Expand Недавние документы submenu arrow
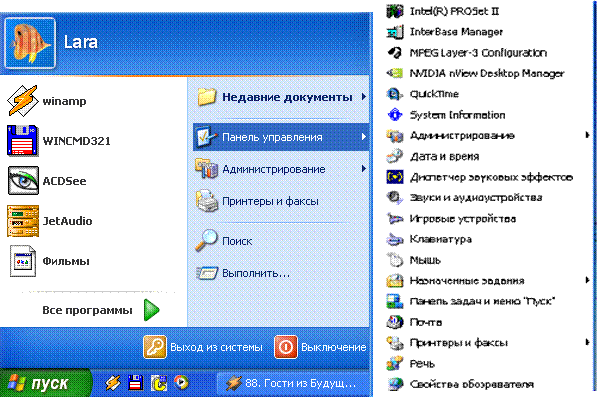Image resolution: width=599 pixels, height=397 pixels. [x=364, y=97]
